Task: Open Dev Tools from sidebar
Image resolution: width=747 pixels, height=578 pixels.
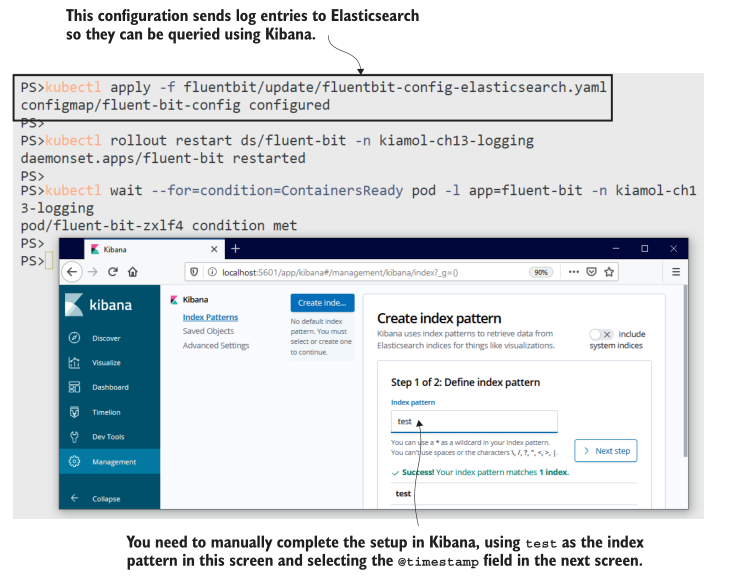Action: [x=108, y=437]
